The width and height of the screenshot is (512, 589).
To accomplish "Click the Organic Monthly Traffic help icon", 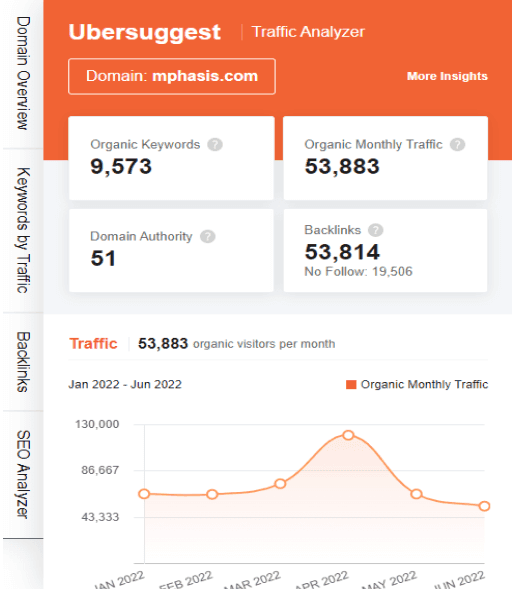I will (x=458, y=145).
